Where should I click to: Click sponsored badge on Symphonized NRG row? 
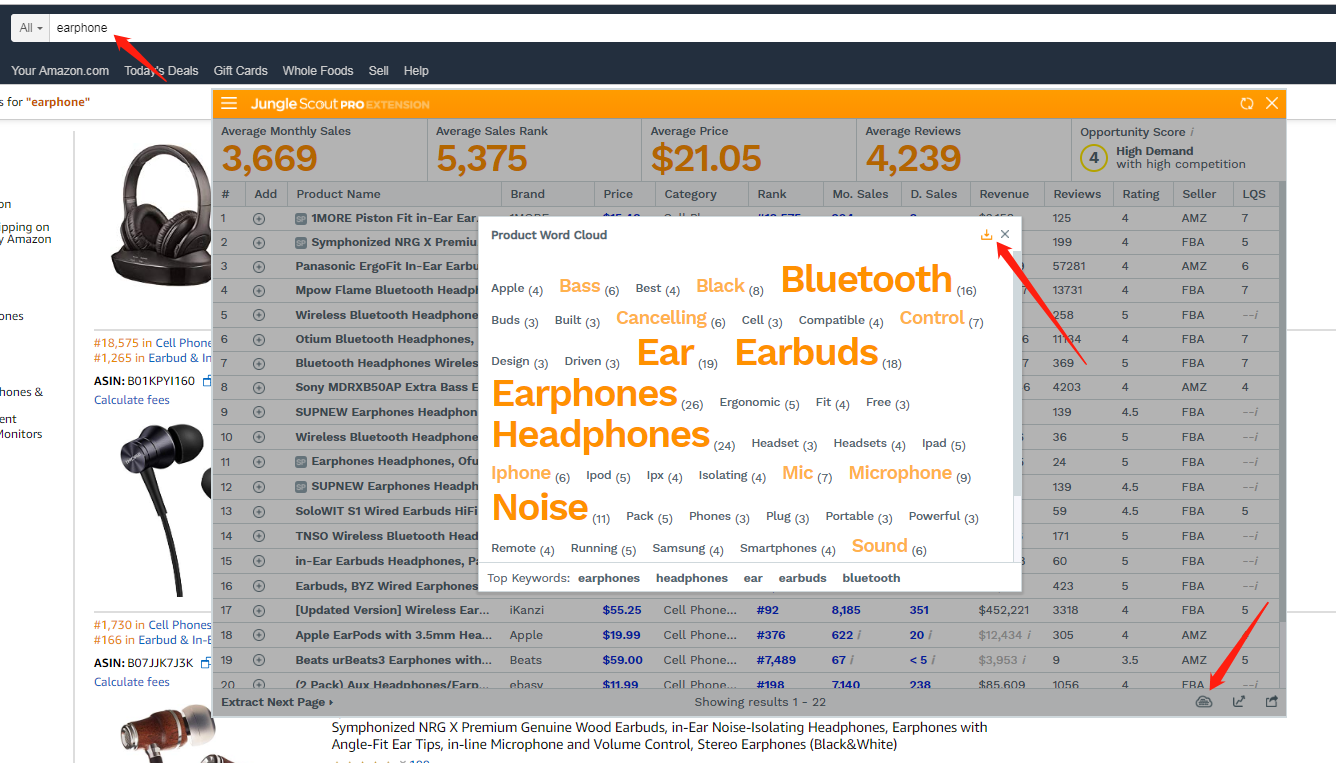301,242
